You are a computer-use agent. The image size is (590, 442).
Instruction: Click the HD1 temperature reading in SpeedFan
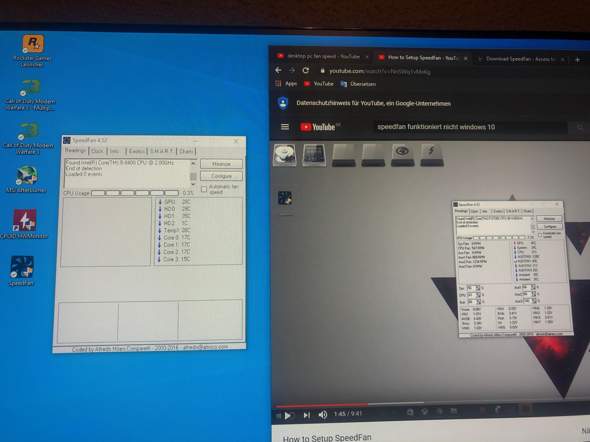pos(175,216)
